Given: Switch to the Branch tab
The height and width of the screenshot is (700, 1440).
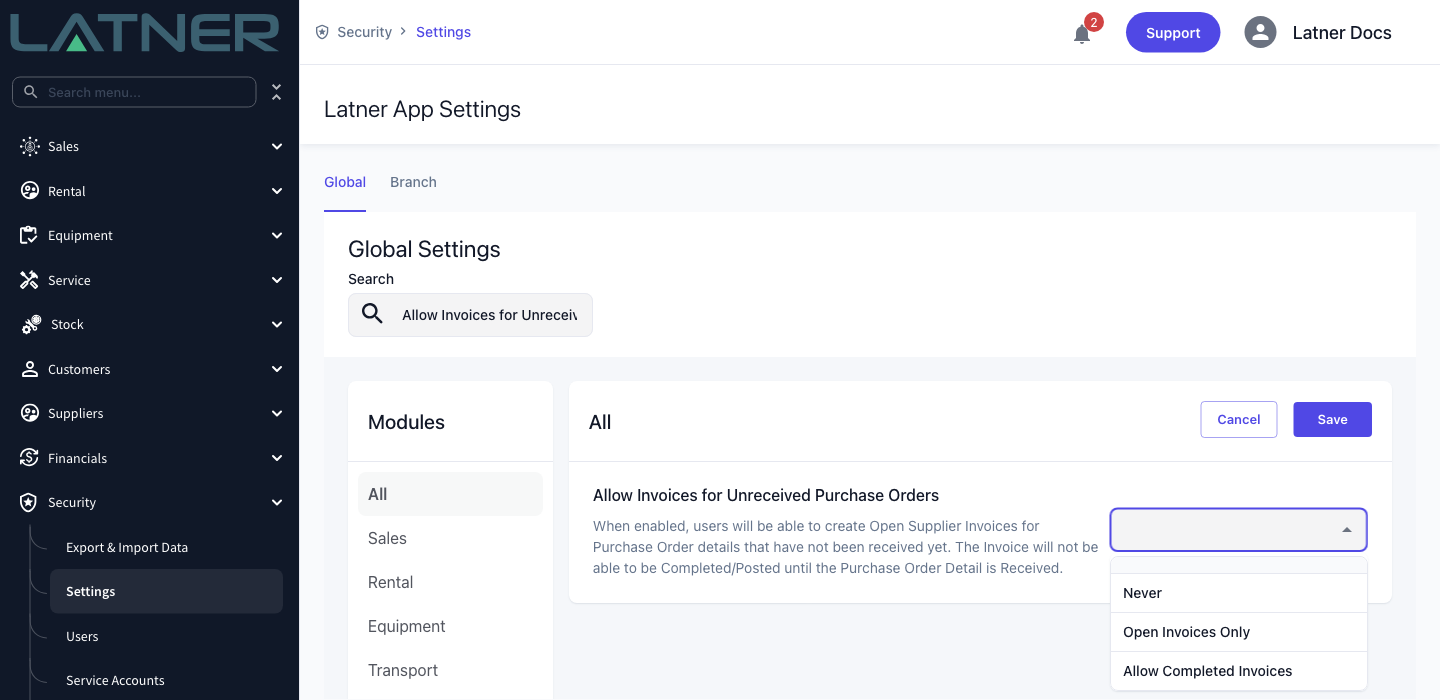Looking at the screenshot, I should pos(413,182).
